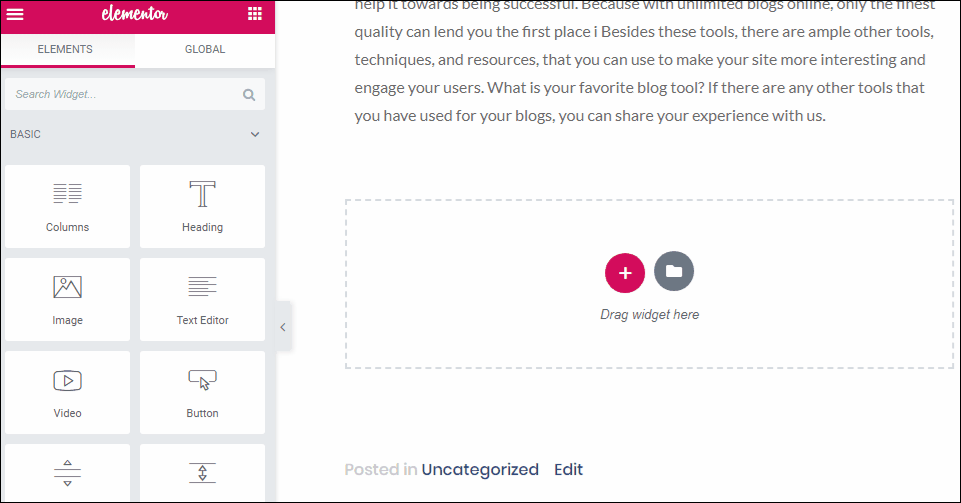Open the Elementor hamburger menu
This screenshot has width=961, height=503.
[15, 13]
